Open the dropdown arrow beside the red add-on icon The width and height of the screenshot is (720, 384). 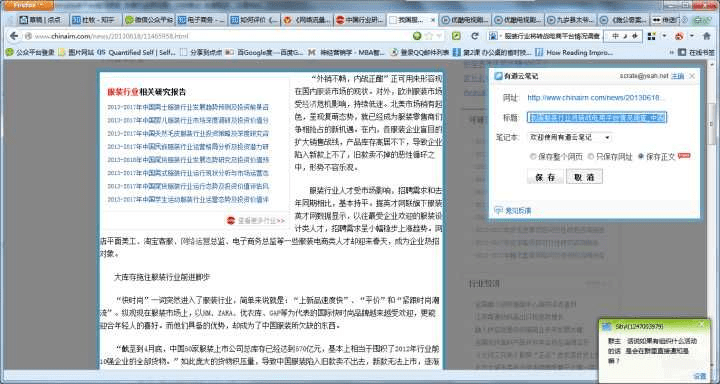[692, 36]
